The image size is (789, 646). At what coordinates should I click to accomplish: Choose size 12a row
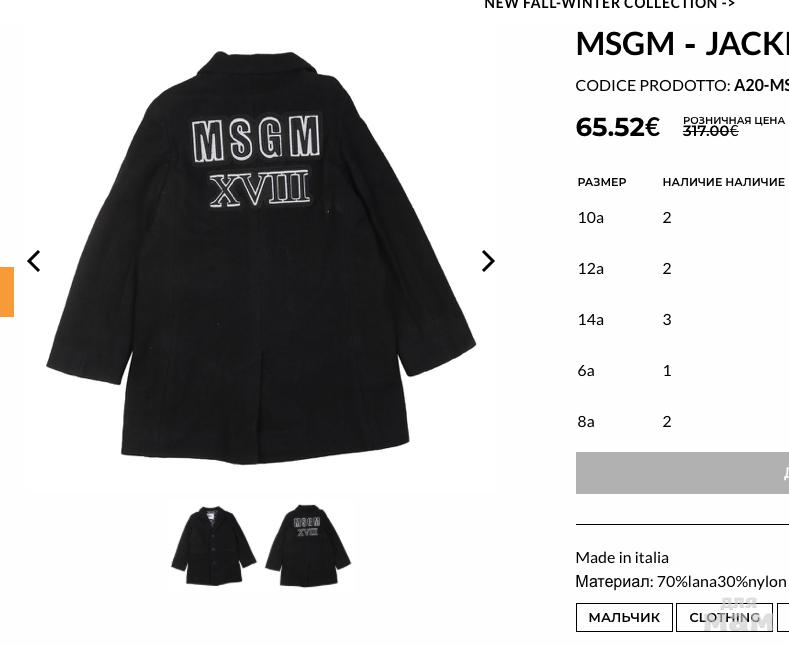pos(682,268)
